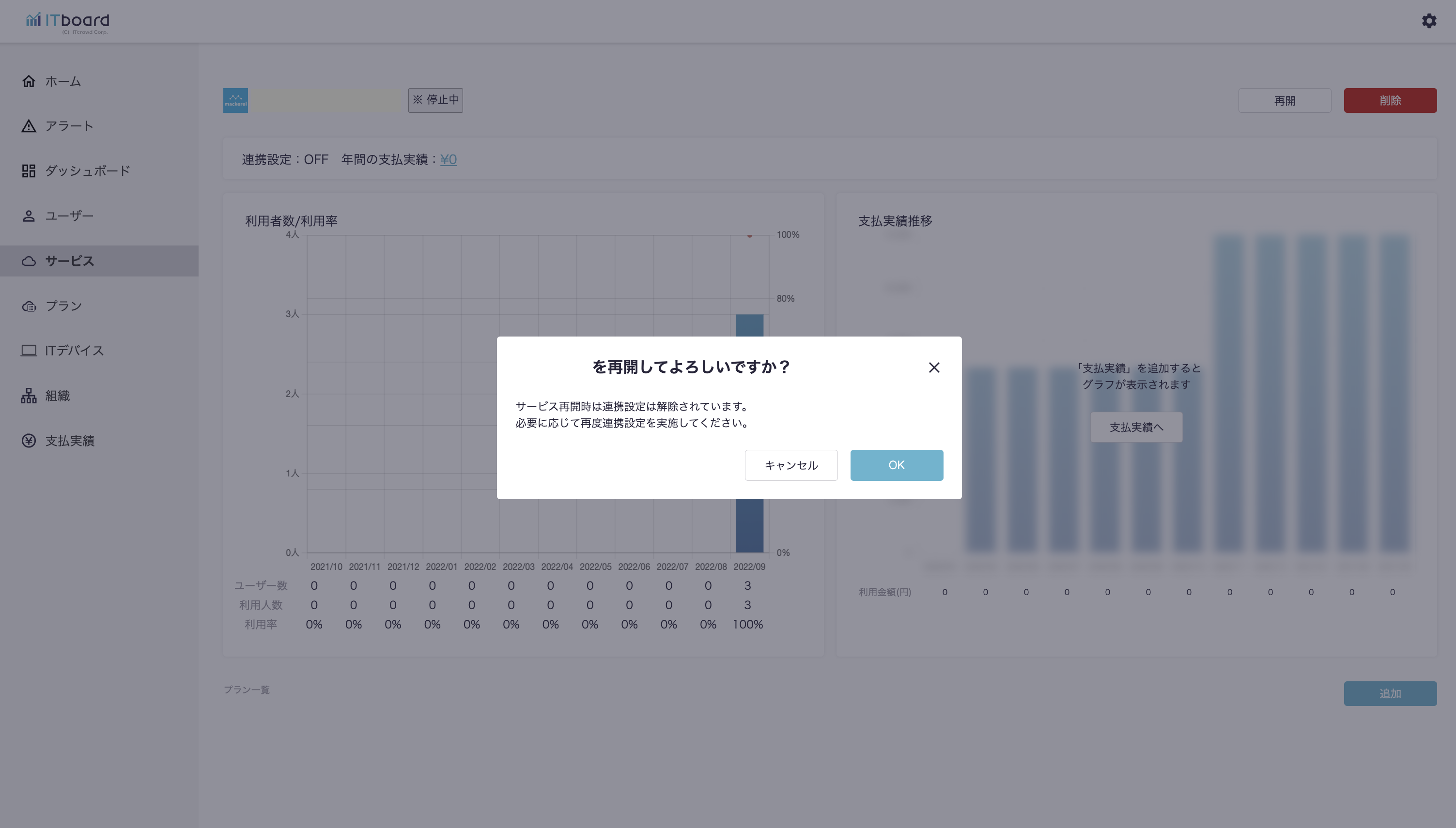
Task: Open ダッシュボード from the sidebar
Action: point(88,170)
